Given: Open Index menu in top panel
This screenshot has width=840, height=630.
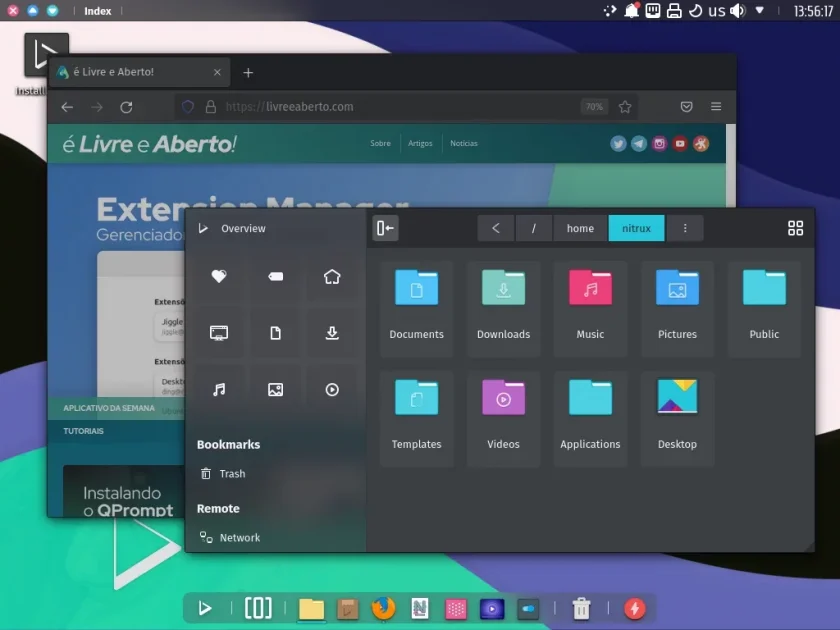Looking at the screenshot, I should (x=98, y=11).
